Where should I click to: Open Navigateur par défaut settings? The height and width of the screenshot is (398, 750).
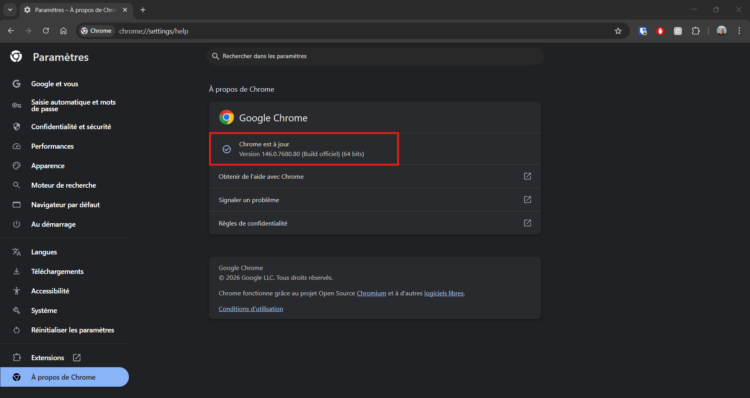click(x=65, y=205)
